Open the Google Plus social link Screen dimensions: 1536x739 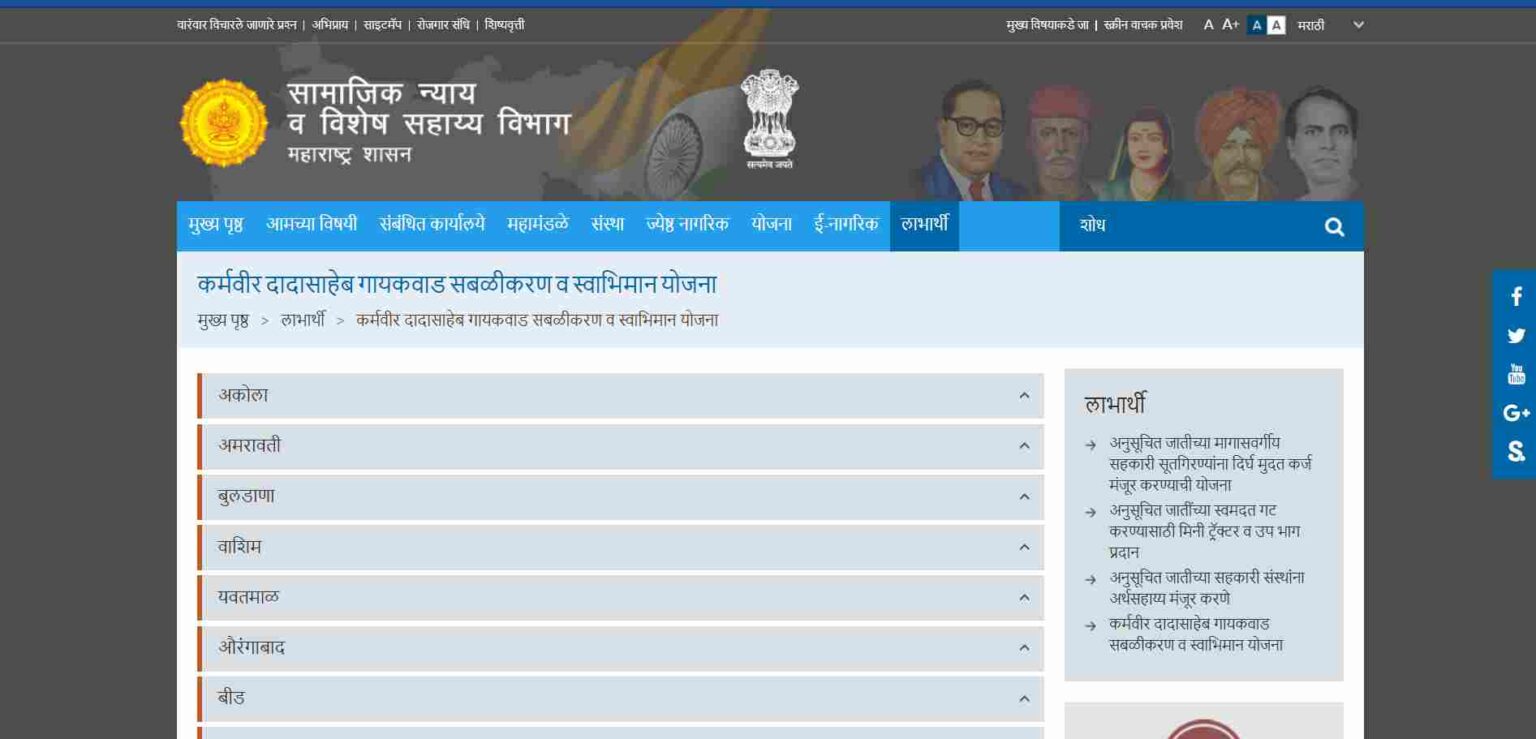coord(1516,413)
